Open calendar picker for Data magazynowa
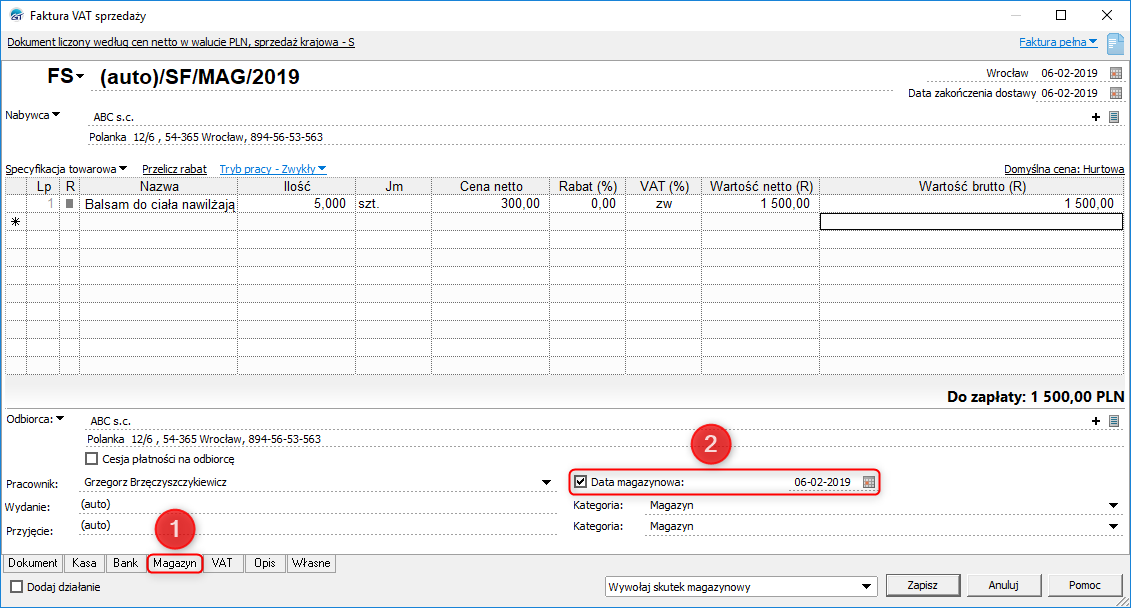This screenshot has height=608, width=1131. (x=869, y=482)
